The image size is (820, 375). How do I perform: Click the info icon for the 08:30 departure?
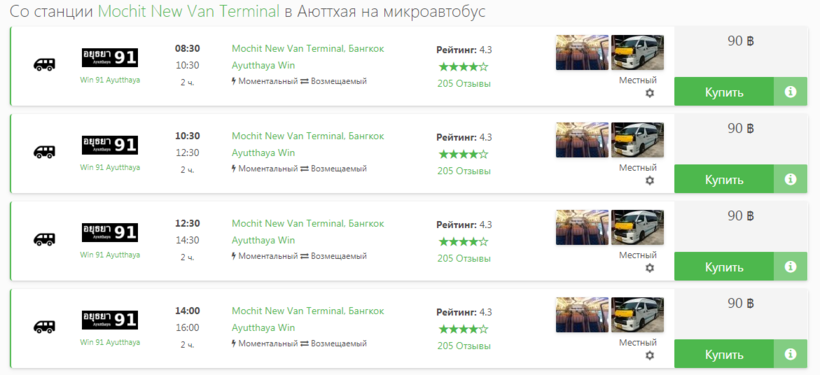point(790,92)
